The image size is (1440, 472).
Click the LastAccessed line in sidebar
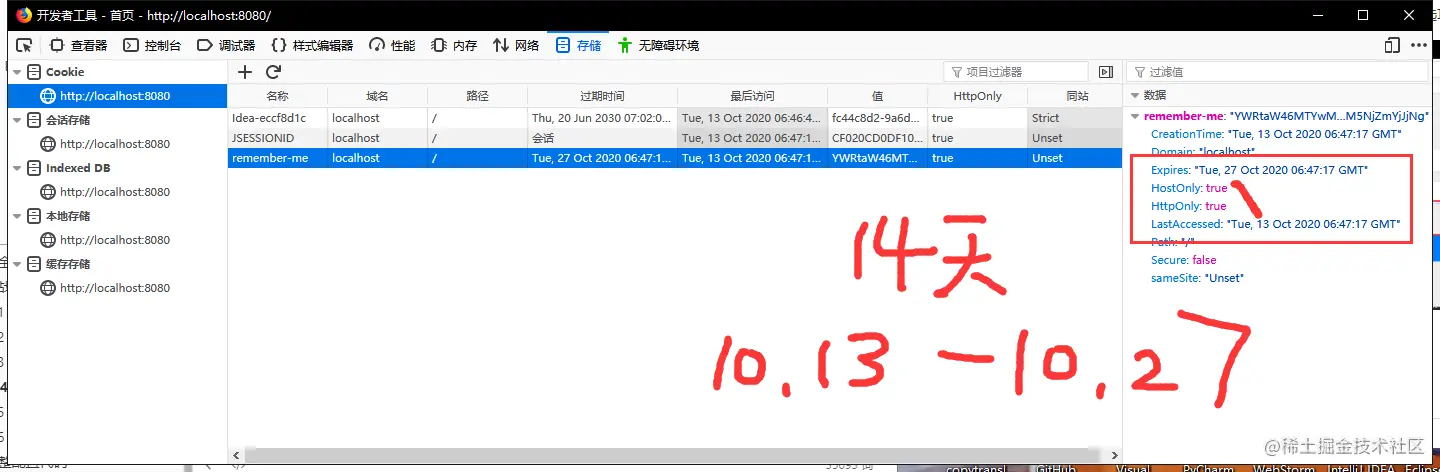pos(1276,224)
